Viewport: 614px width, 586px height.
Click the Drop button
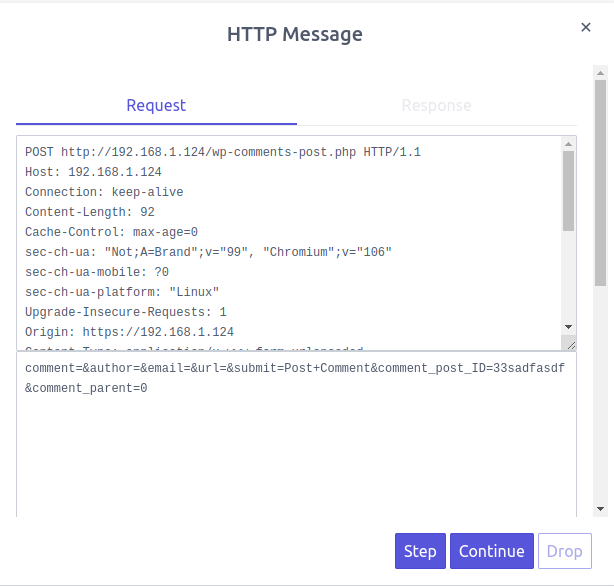click(x=564, y=551)
